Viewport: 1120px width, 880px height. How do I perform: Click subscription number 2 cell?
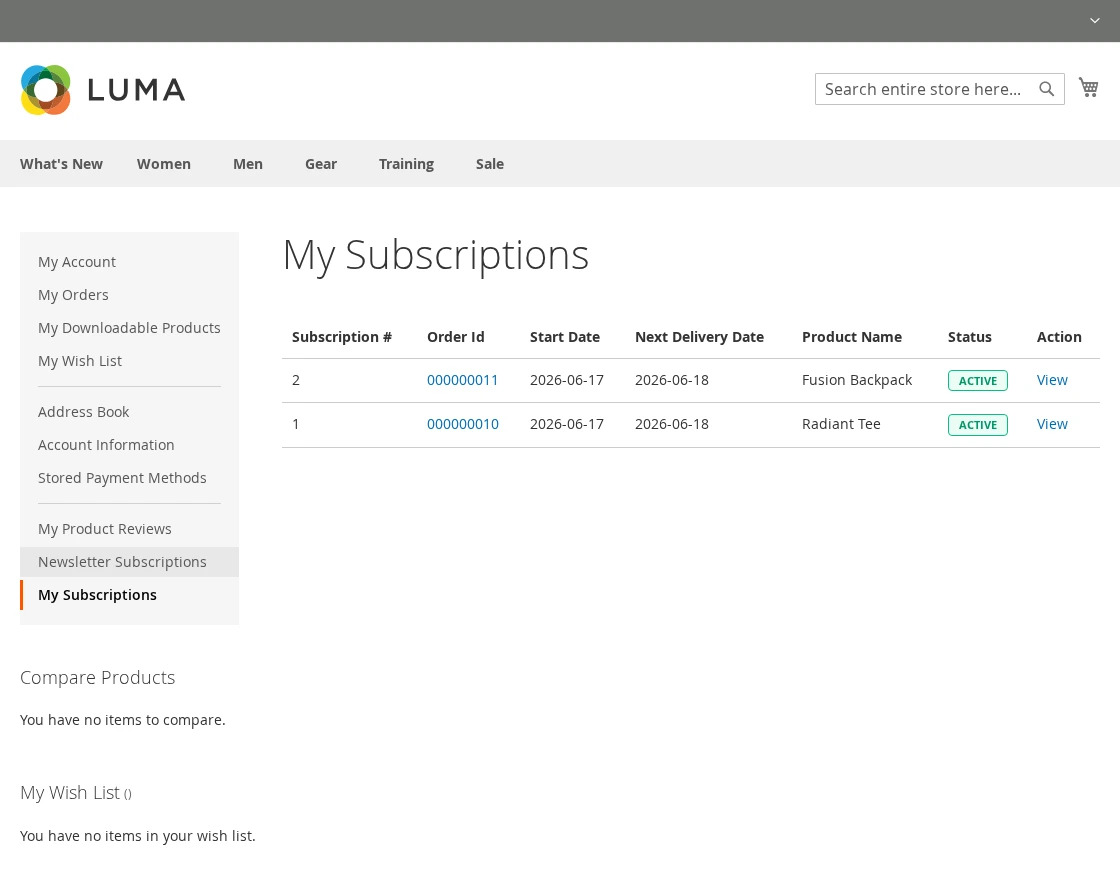296,380
